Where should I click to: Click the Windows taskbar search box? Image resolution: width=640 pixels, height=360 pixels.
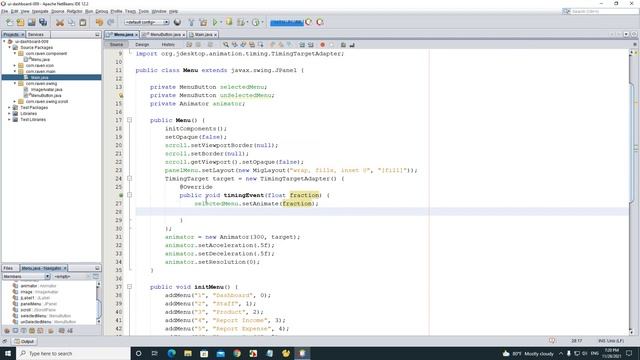point(73,353)
